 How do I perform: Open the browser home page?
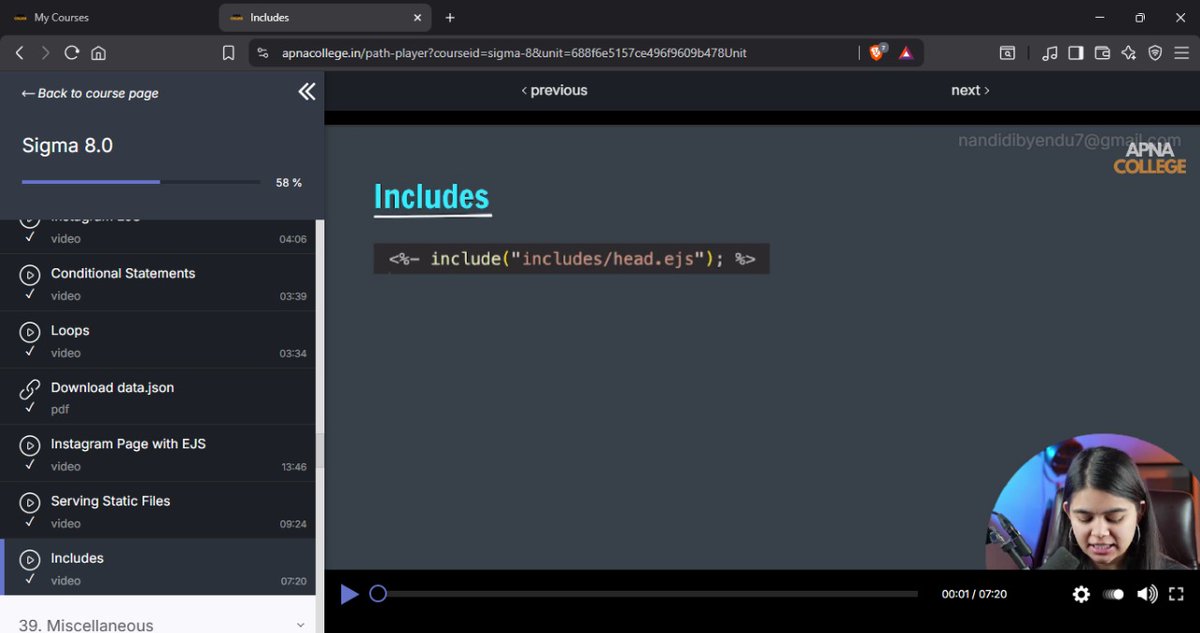coord(98,53)
